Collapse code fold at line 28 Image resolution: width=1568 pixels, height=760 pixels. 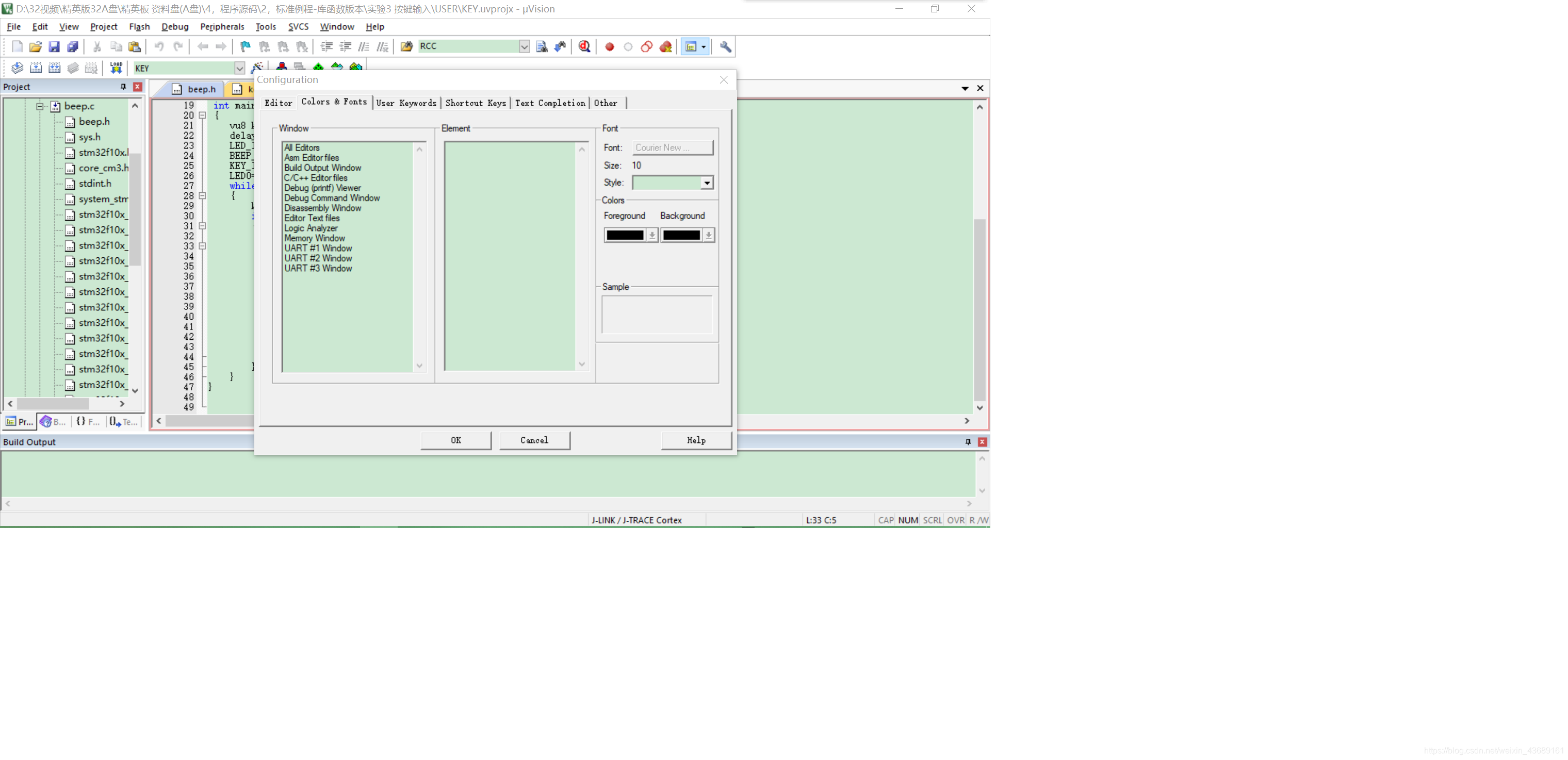pos(202,196)
